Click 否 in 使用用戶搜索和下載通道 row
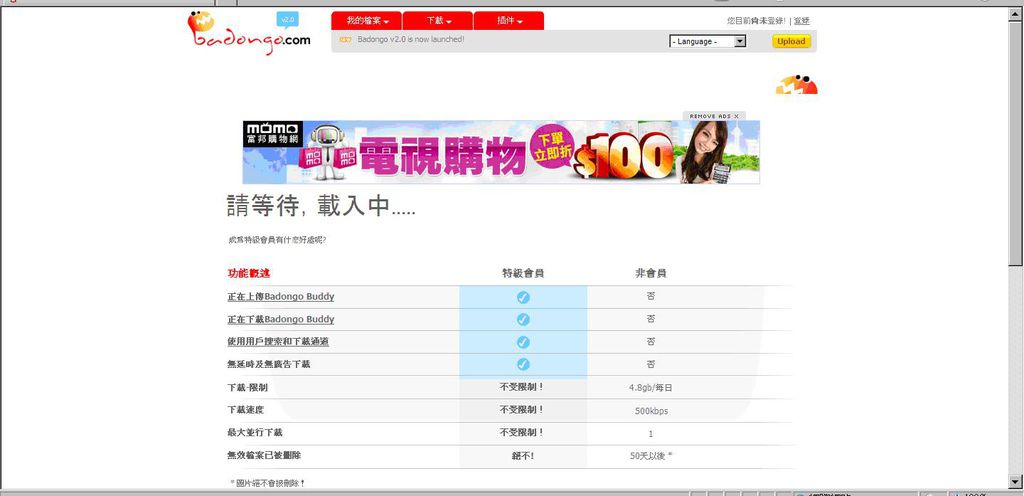The image size is (1024, 496). 651,341
